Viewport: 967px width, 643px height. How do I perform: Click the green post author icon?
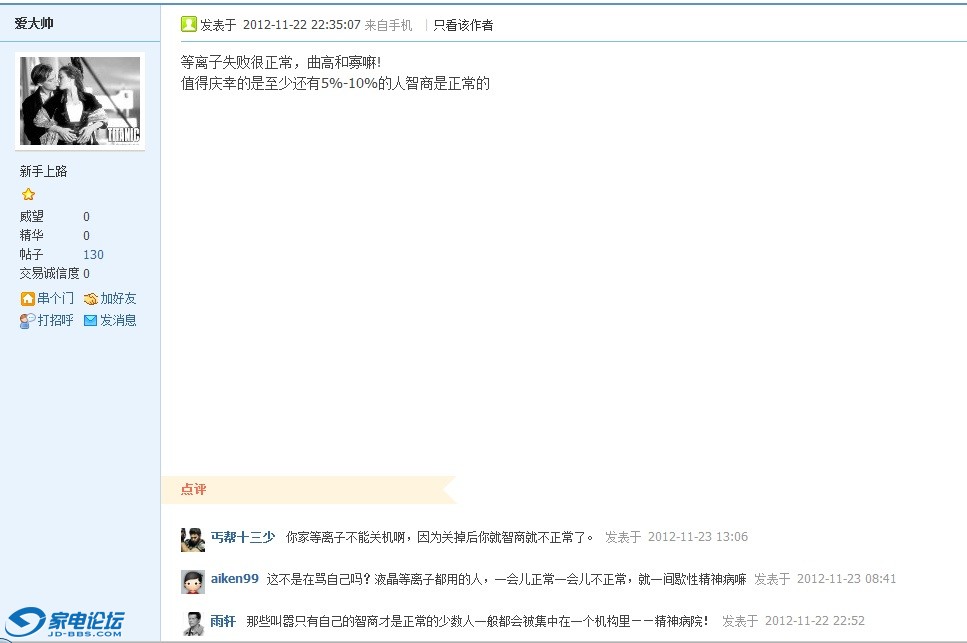click(188, 24)
